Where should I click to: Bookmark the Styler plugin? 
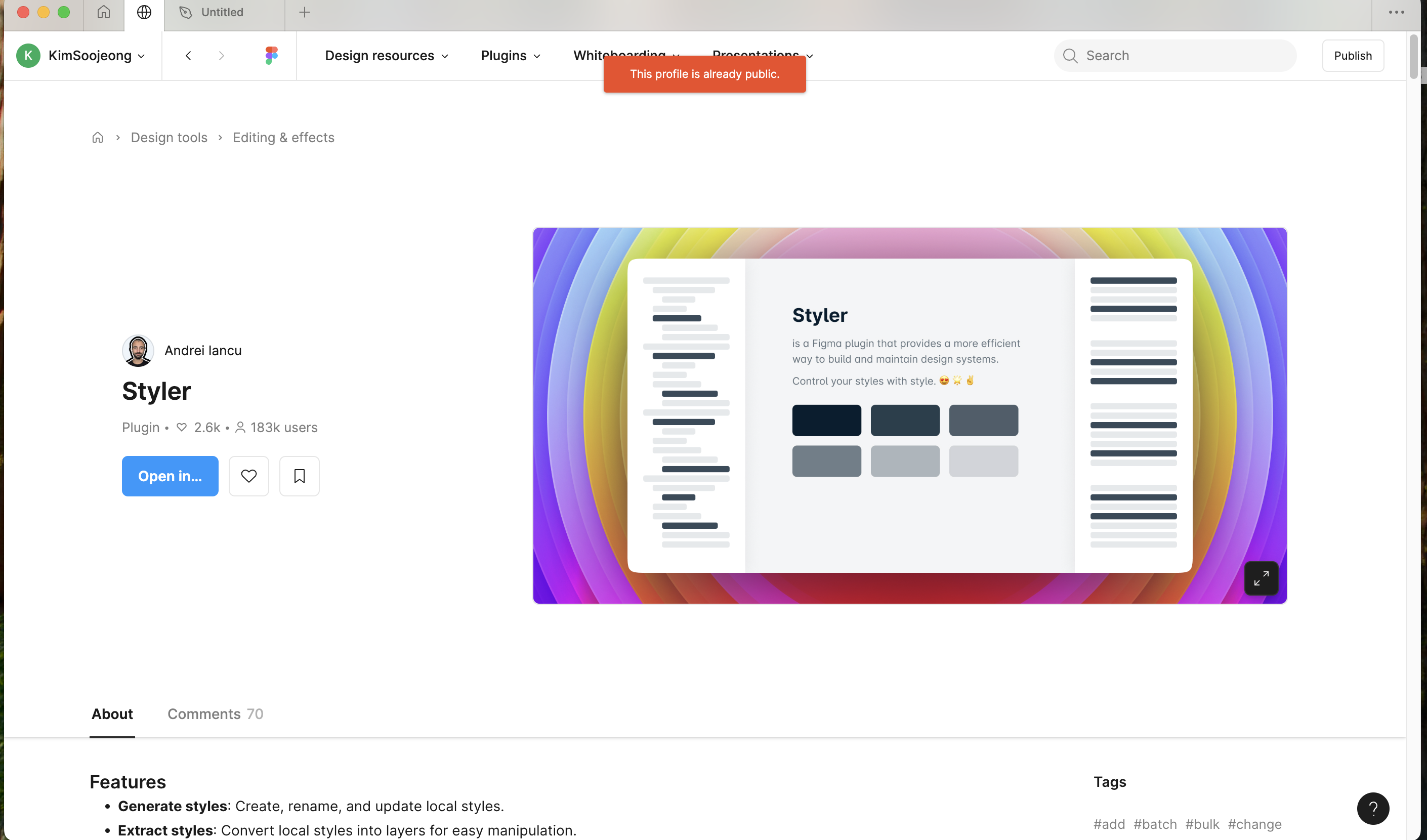pyautogui.click(x=300, y=476)
